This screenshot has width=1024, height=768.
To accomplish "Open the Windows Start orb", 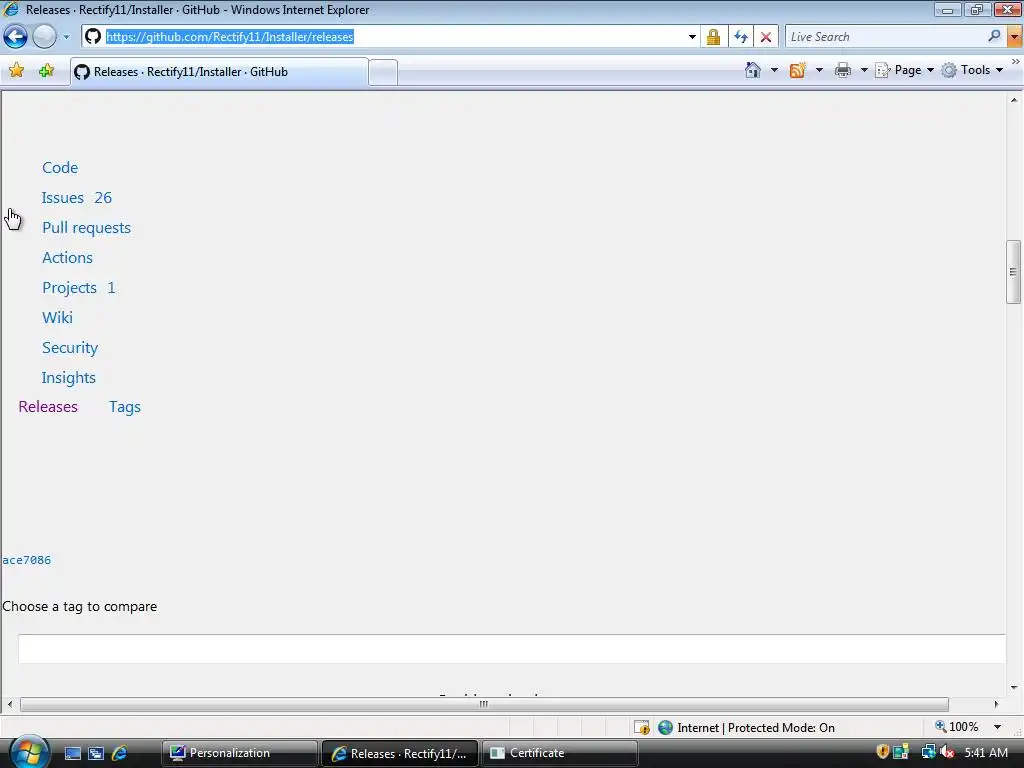I will pyautogui.click(x=28, y=753).
